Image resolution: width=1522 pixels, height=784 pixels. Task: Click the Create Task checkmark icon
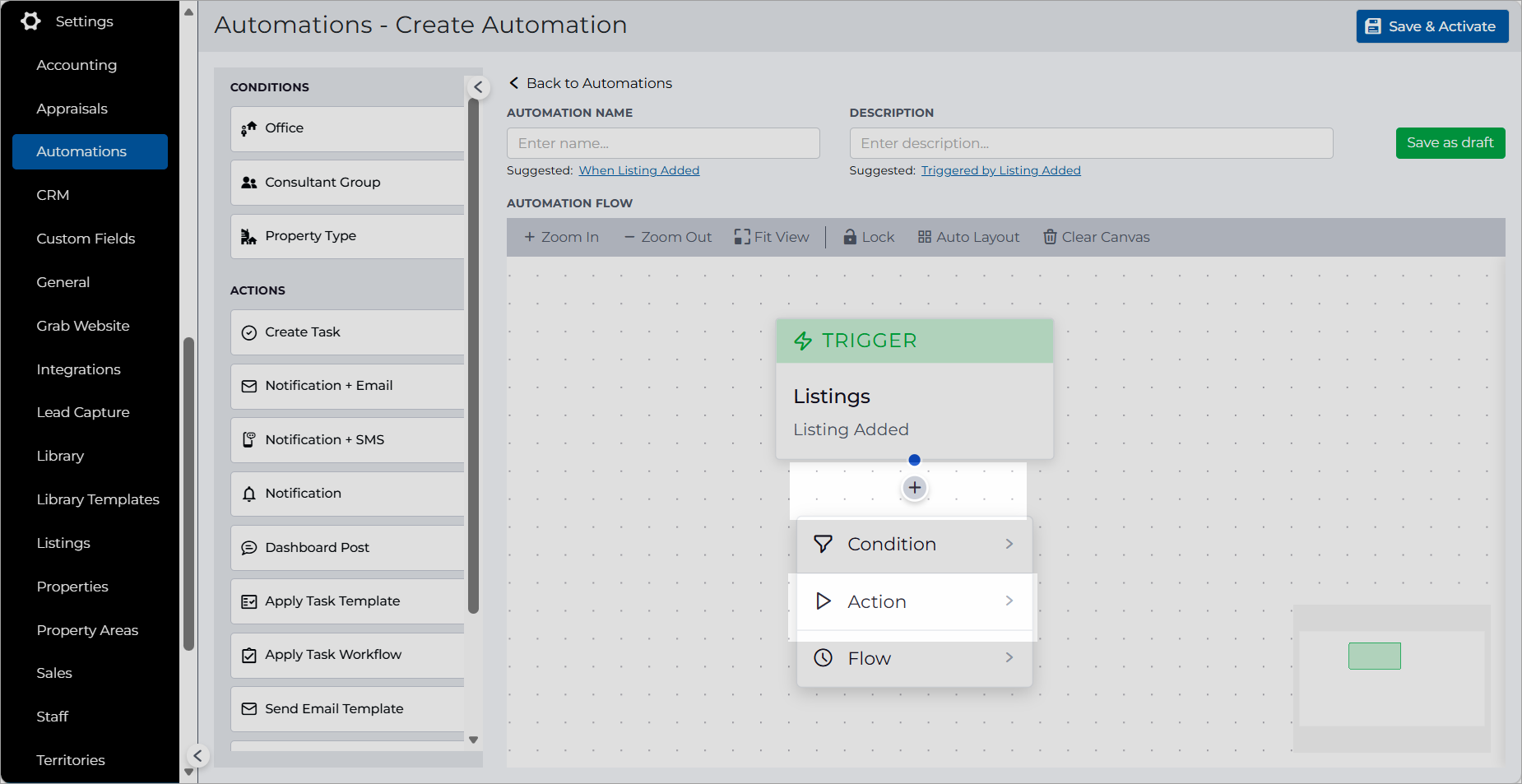coord(248,332)
